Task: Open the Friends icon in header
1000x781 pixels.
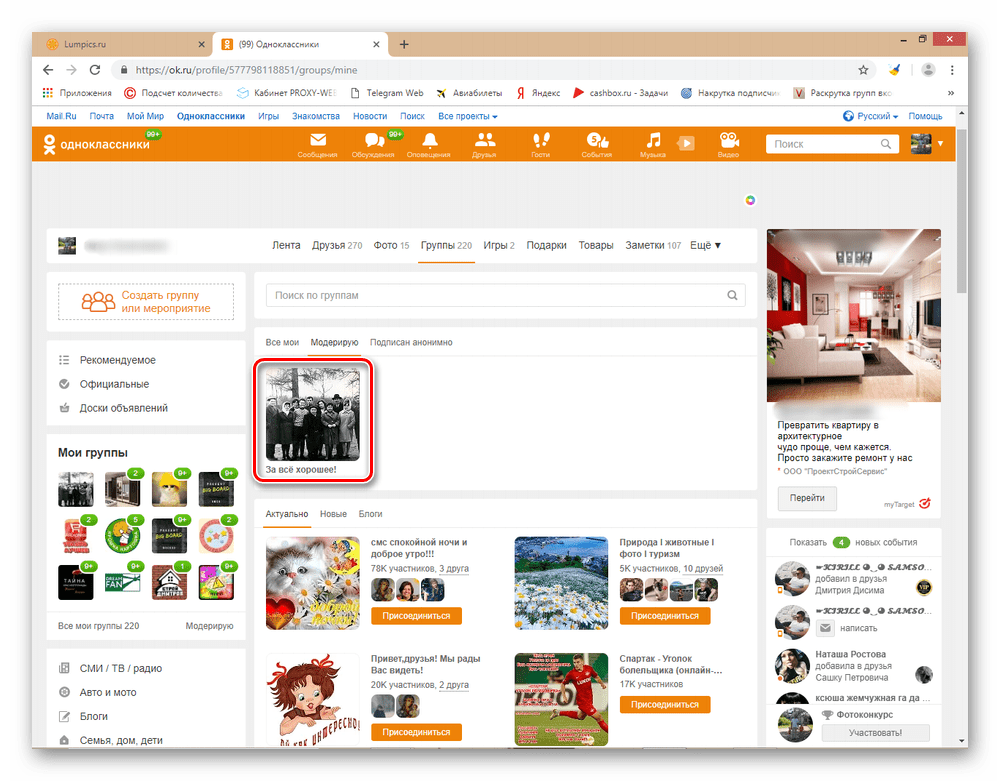Action: pos(485,142)
